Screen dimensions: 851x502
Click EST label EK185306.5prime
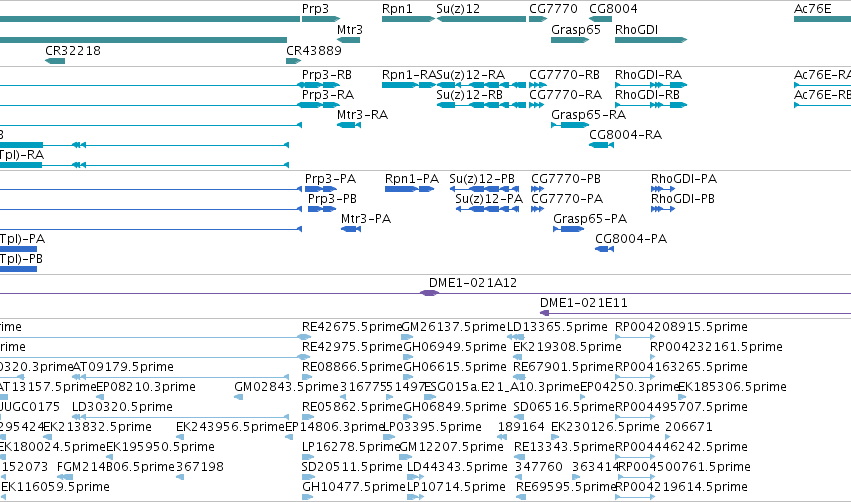point(732,387)
